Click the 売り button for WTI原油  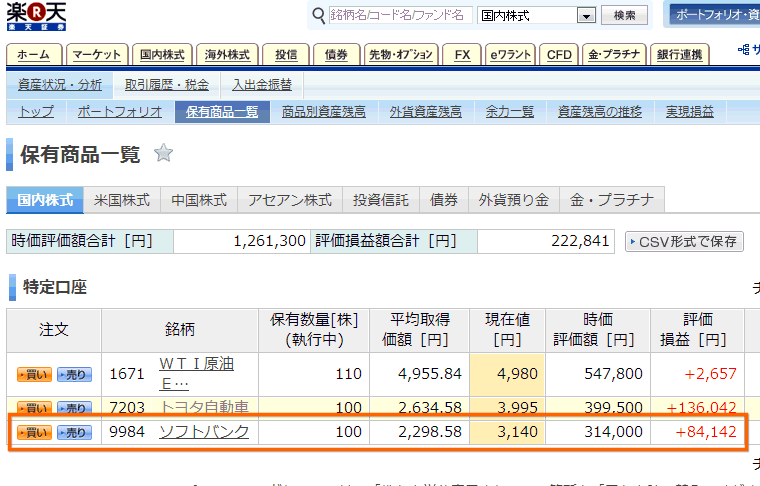[74, 374]
